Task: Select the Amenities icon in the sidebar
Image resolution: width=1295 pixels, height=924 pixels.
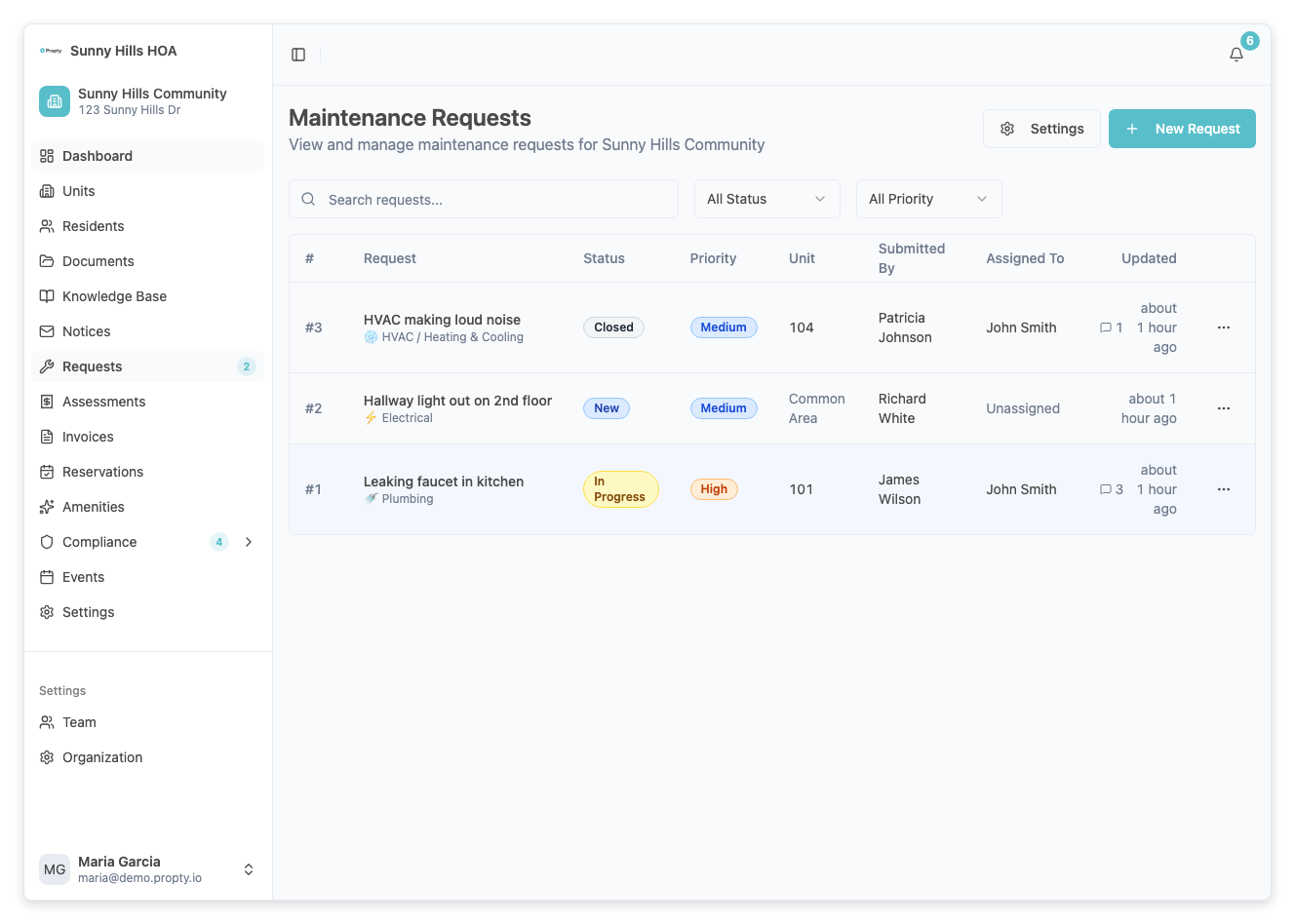Action: click(x=46, y=507)
